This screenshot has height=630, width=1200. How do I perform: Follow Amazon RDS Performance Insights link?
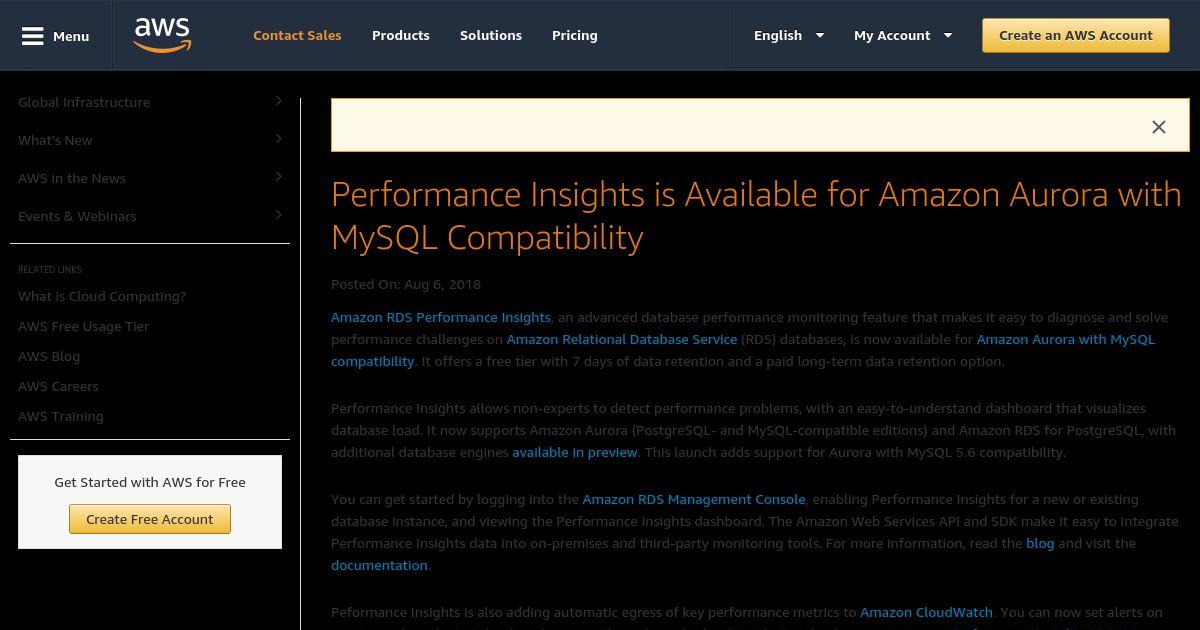click(x=441, y=317)
